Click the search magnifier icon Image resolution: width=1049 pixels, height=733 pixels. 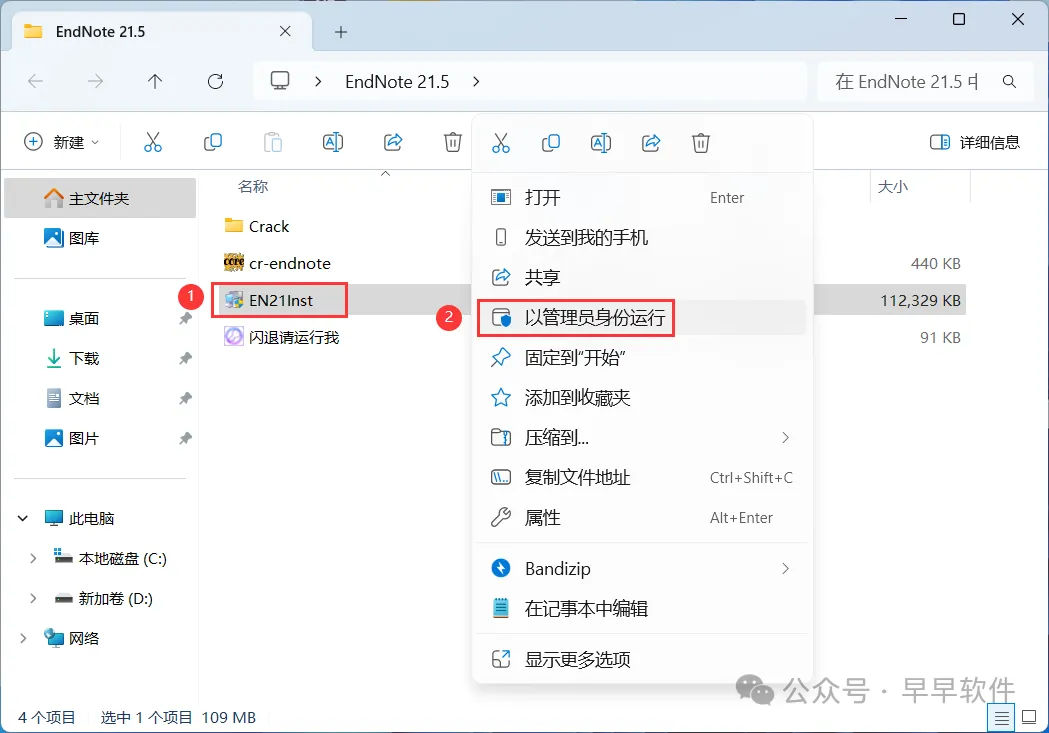1010,82
